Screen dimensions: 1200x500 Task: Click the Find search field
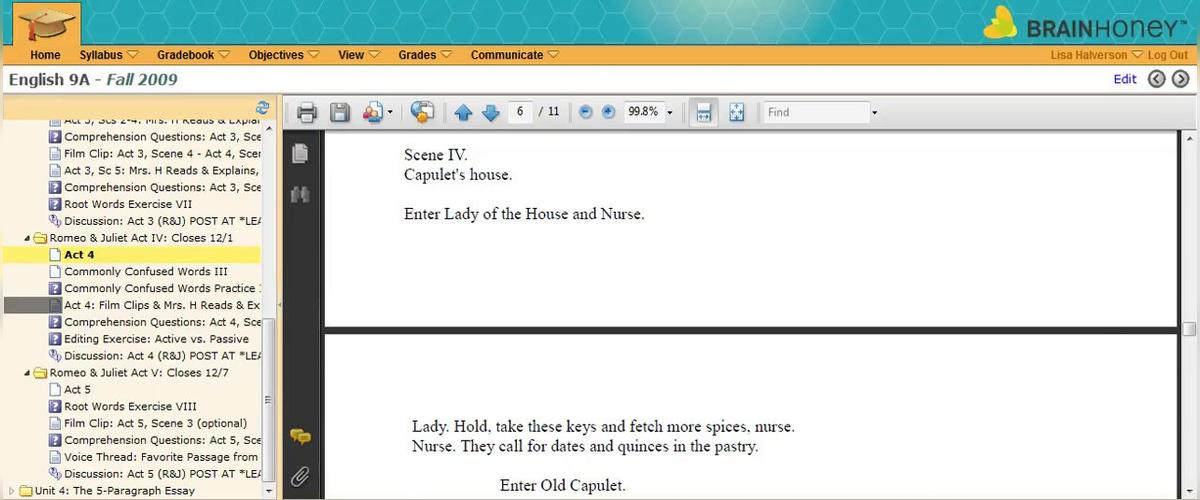pos(814,113)
